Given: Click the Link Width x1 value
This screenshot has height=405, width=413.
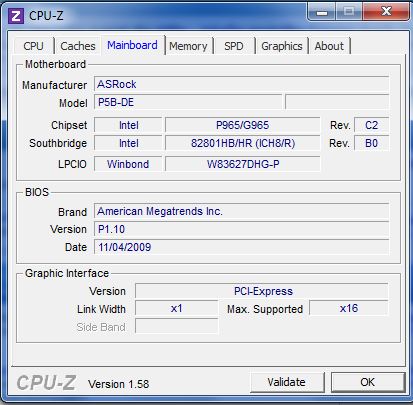Looking at the screenshot, I should click(x=176, y=308).
